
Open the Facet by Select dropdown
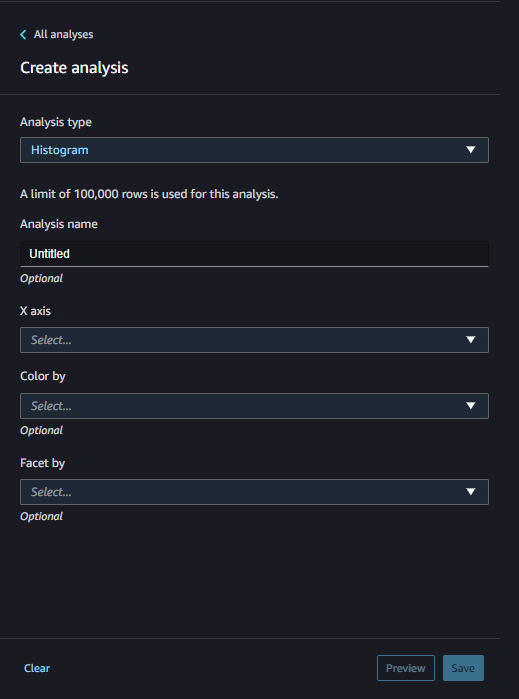click(254, 492)
